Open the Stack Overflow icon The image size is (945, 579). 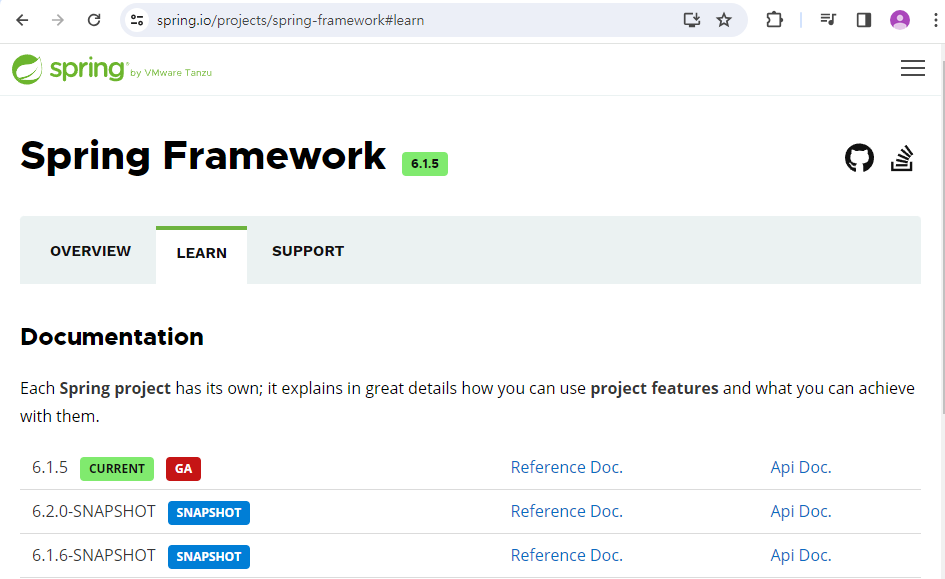pyautogui.click(x=902, y=158)
